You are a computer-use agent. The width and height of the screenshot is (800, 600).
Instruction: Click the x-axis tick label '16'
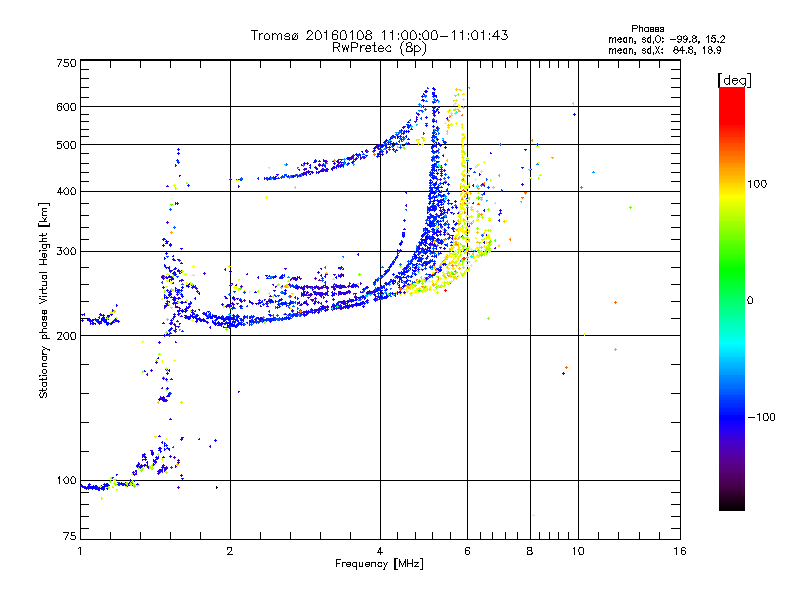(x=680, y=551)
